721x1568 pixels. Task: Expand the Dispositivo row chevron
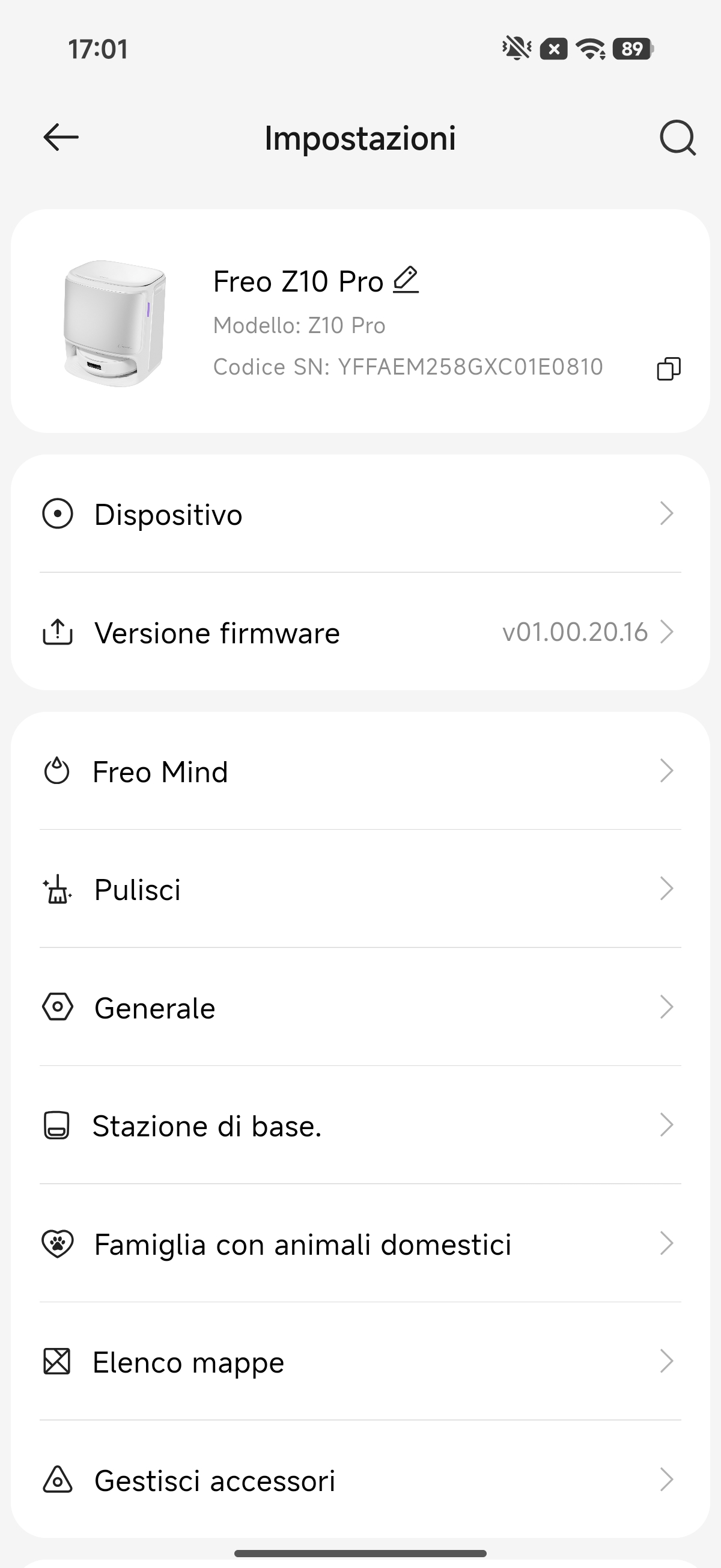tap(667, 513)
